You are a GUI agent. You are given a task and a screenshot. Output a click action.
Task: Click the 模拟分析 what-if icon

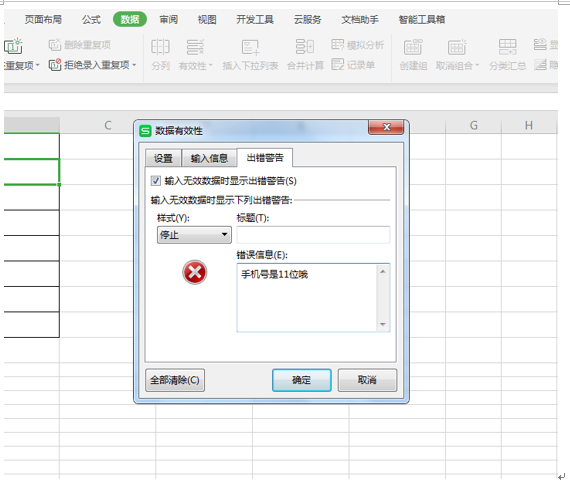coord(337,44)
